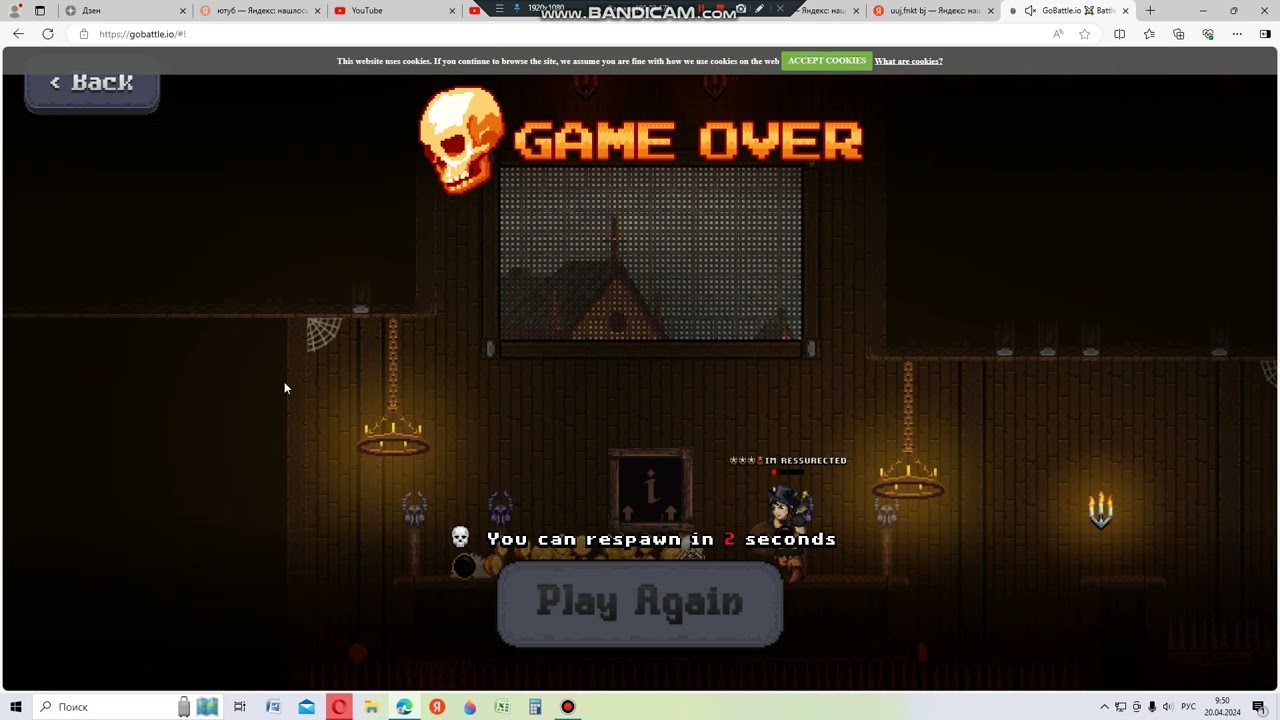This screenshot has width=1280, height=720.
Task: Open tab actions menu
Action: [40, 11]
